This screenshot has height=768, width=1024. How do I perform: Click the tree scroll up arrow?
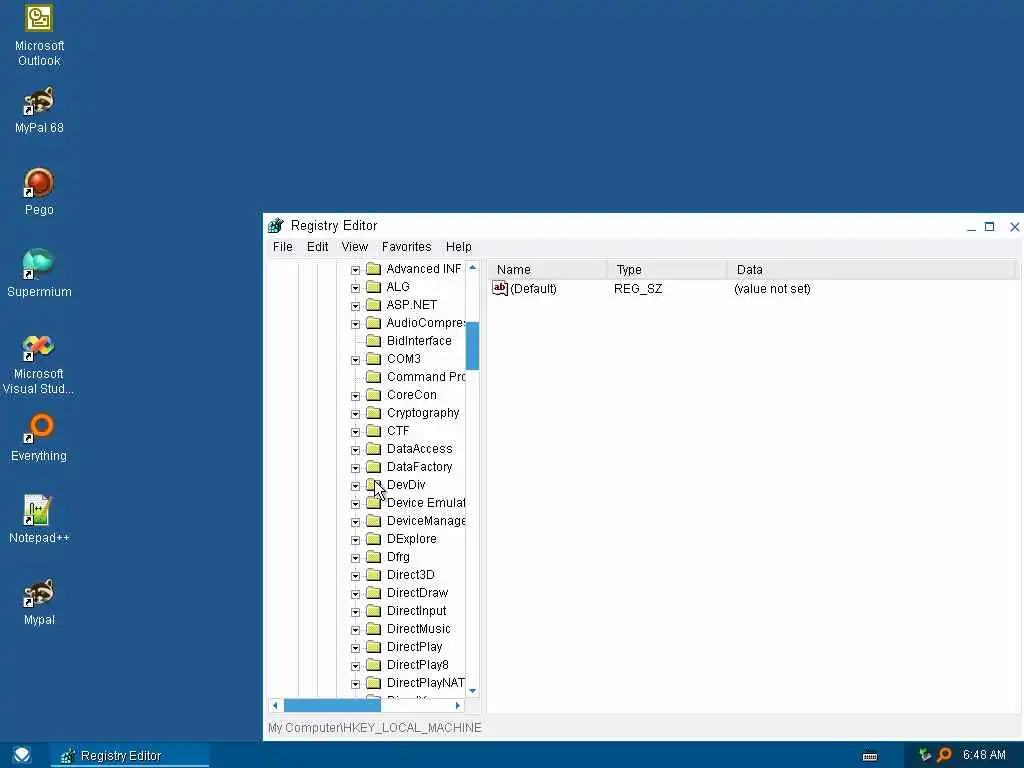[x=473, y=268]
